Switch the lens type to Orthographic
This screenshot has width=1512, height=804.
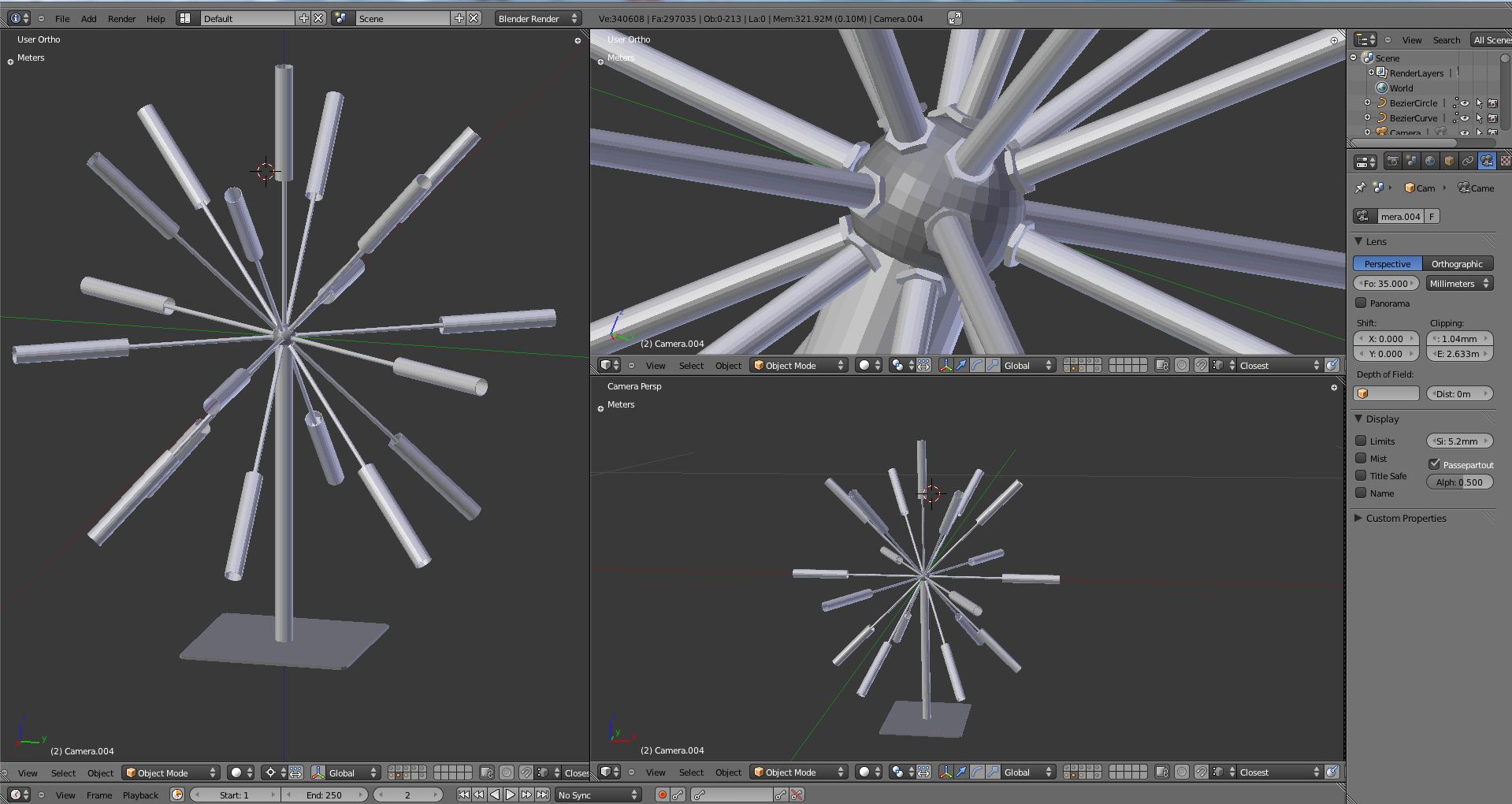pos(1457,264)
